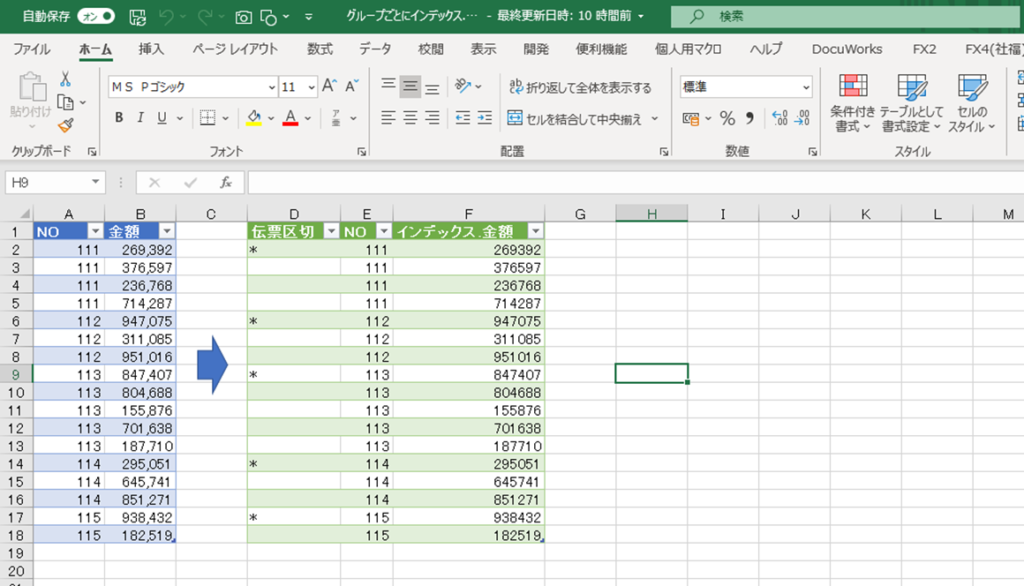Click Decrease Indent icon
The width and height of the screenshot is (1024, 586).
(462, 118)
